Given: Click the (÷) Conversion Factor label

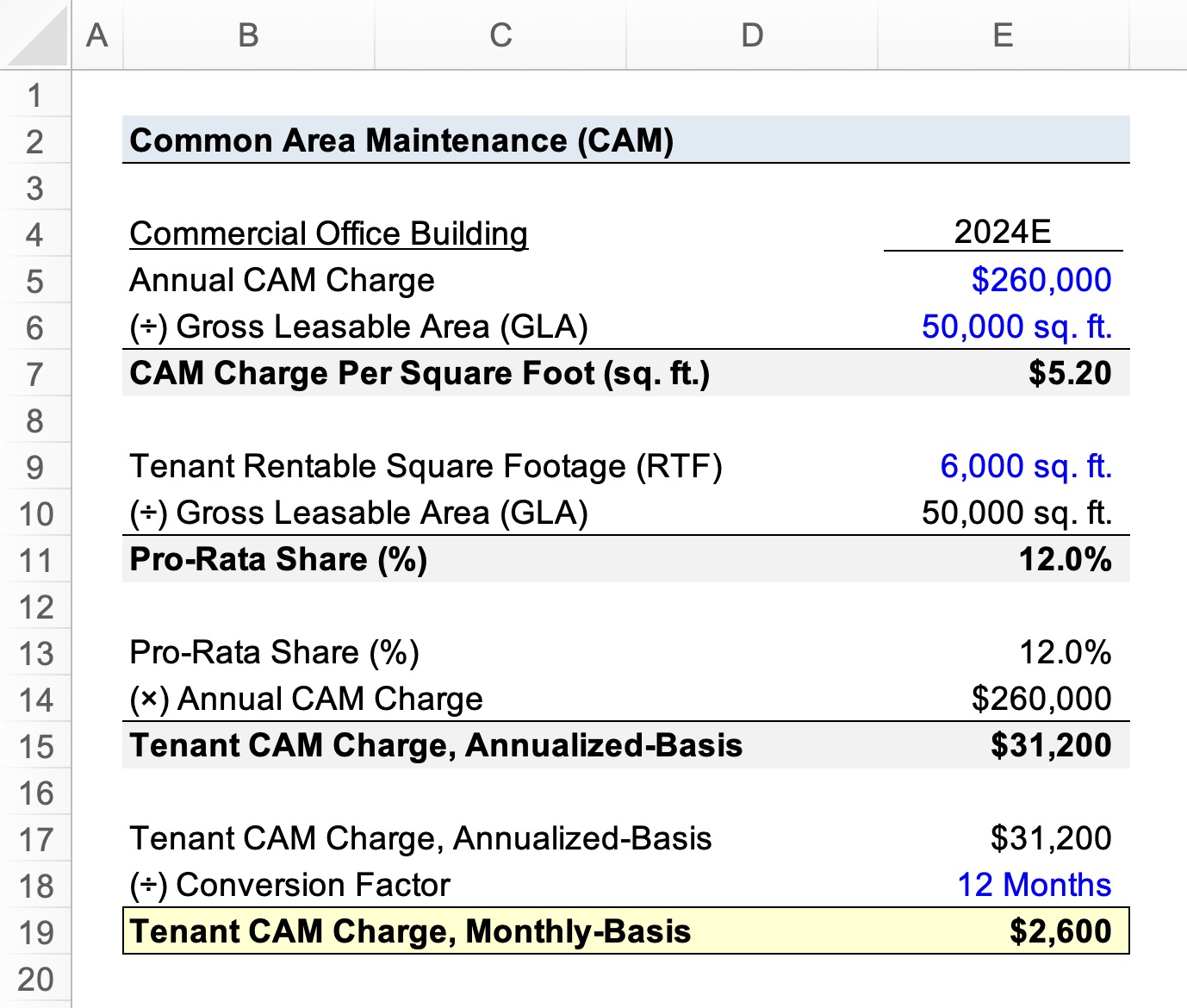Looking at the screenshot, I should [289, 885].
